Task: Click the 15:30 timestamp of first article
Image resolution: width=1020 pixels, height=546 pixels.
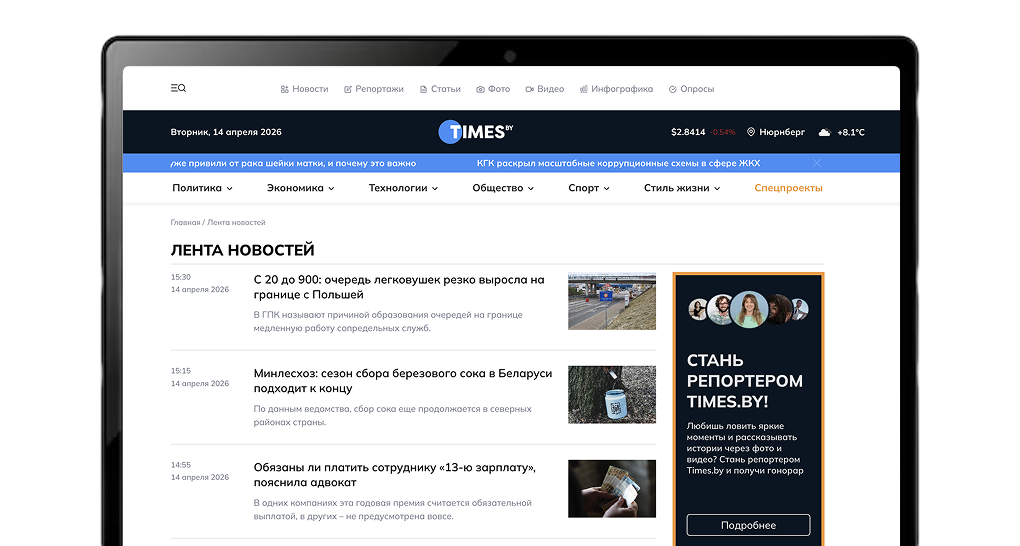Action: point(181,277)
